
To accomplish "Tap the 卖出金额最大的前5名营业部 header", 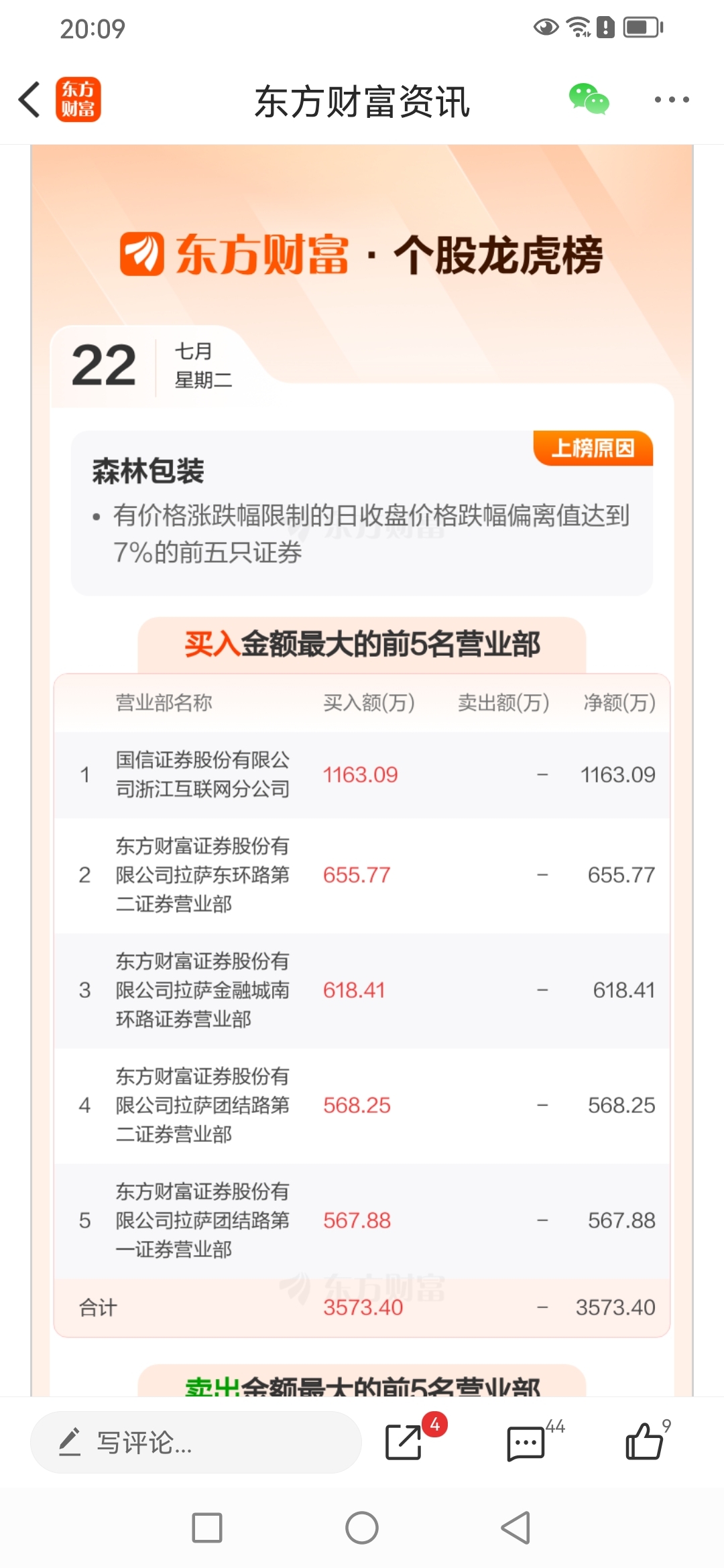I will point(362,1382).
